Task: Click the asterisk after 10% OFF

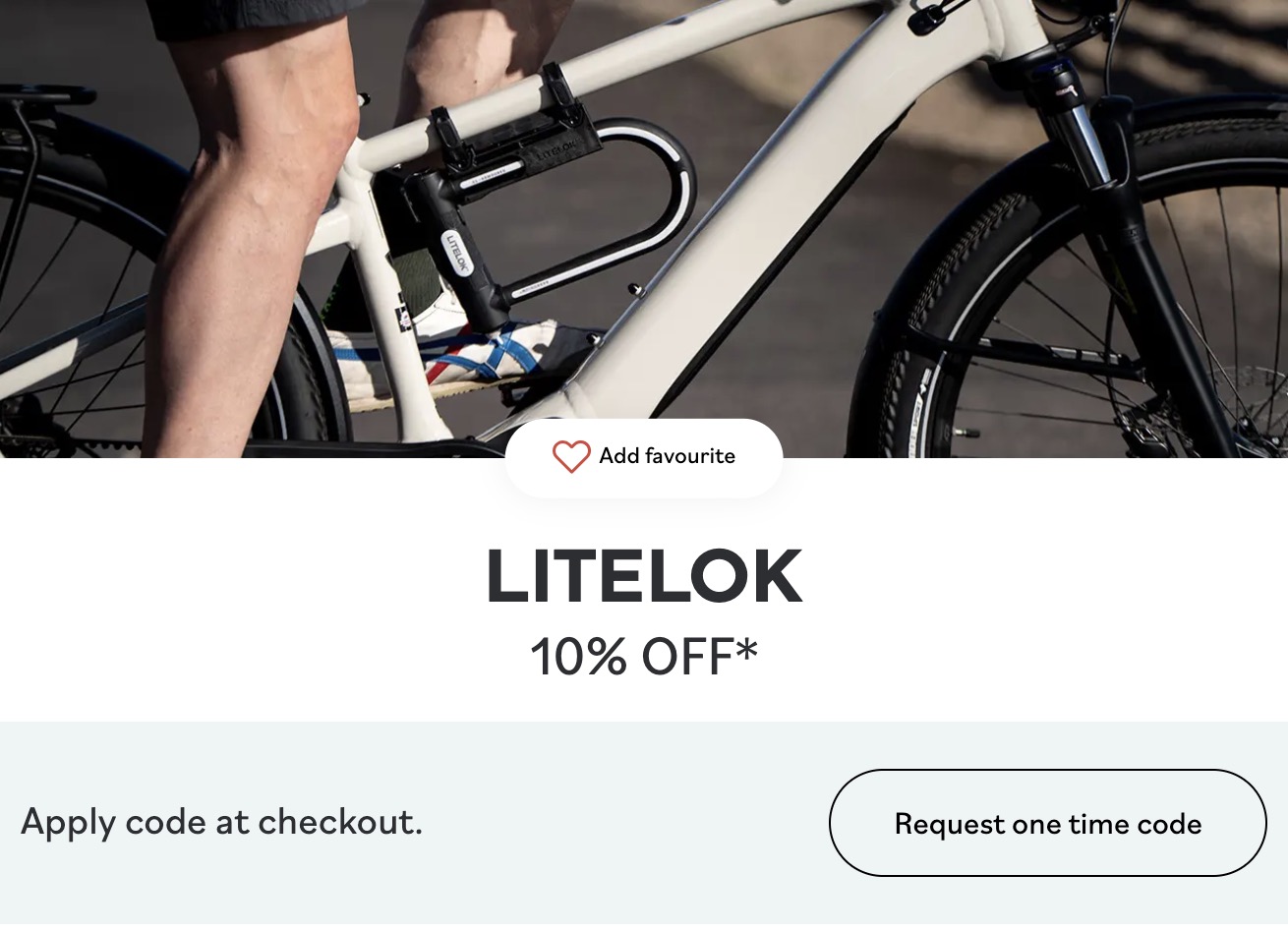Action: 746,649
